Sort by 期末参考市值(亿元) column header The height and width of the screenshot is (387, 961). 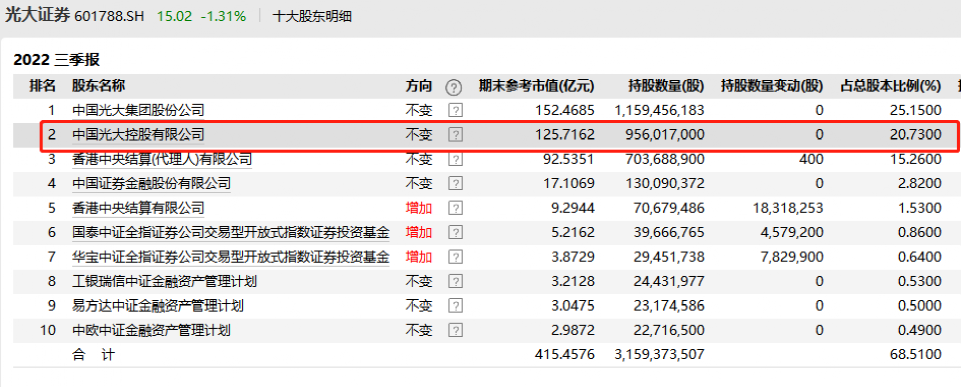pyautogui.click(x=536, y=86)
